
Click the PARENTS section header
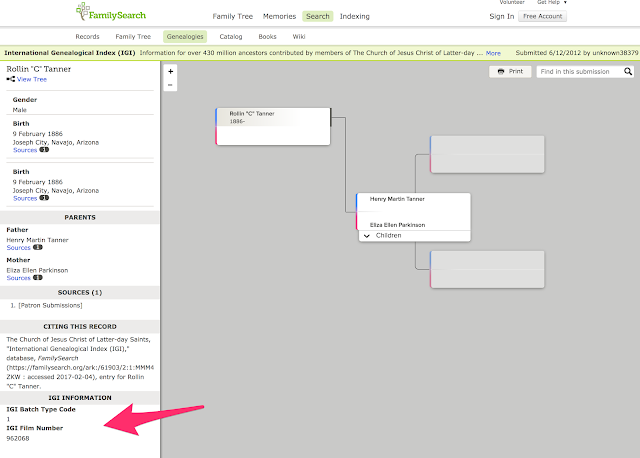80,217
